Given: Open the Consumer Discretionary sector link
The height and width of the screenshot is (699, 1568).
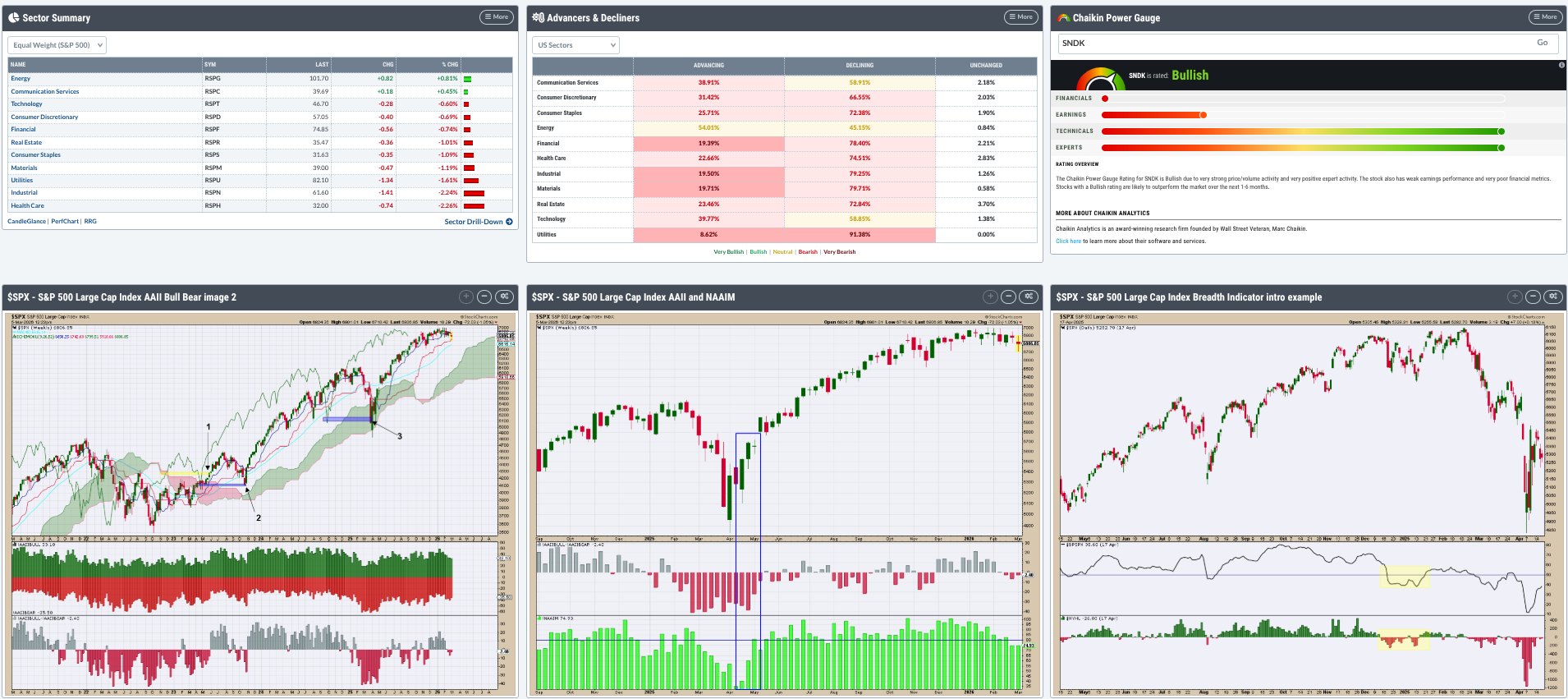Looking at the screenshot, I should click(x=44, y=117).
